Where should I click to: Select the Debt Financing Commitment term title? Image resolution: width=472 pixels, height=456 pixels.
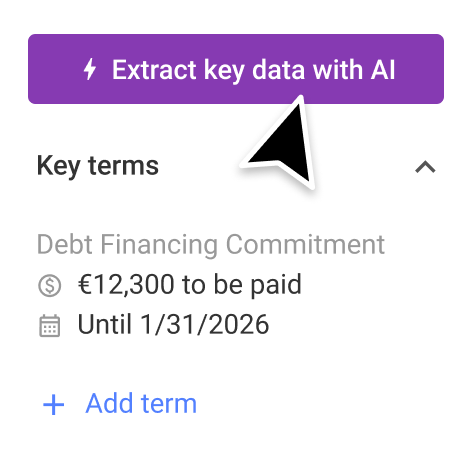tap(211, 245)
